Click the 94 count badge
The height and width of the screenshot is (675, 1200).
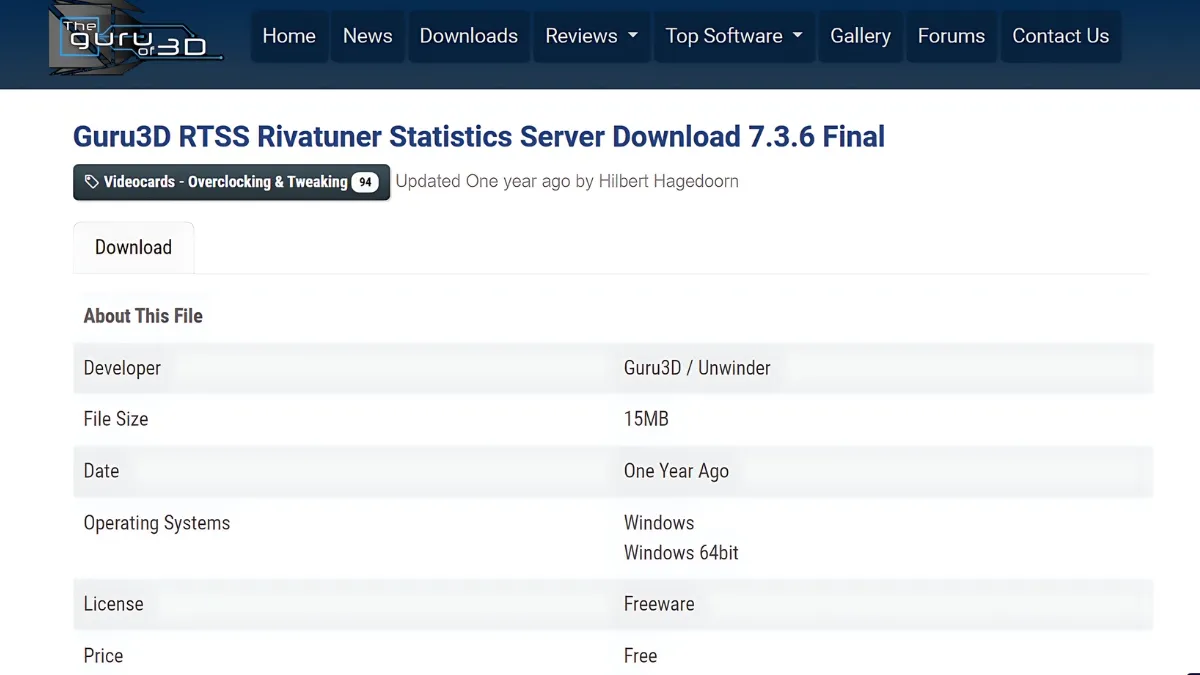pos(364,182)
